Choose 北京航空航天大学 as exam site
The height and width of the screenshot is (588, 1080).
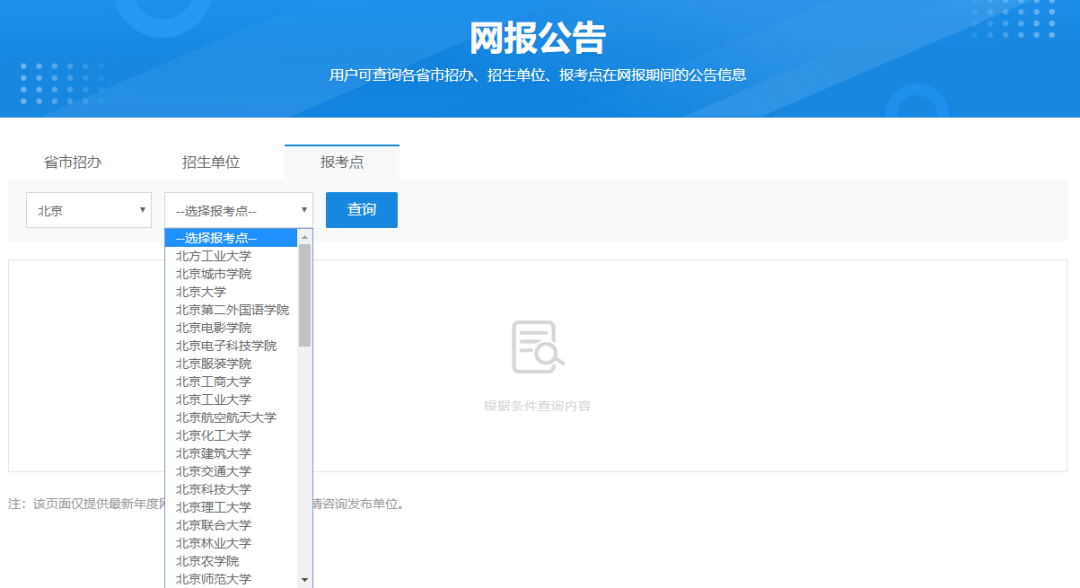pos(233,417)
